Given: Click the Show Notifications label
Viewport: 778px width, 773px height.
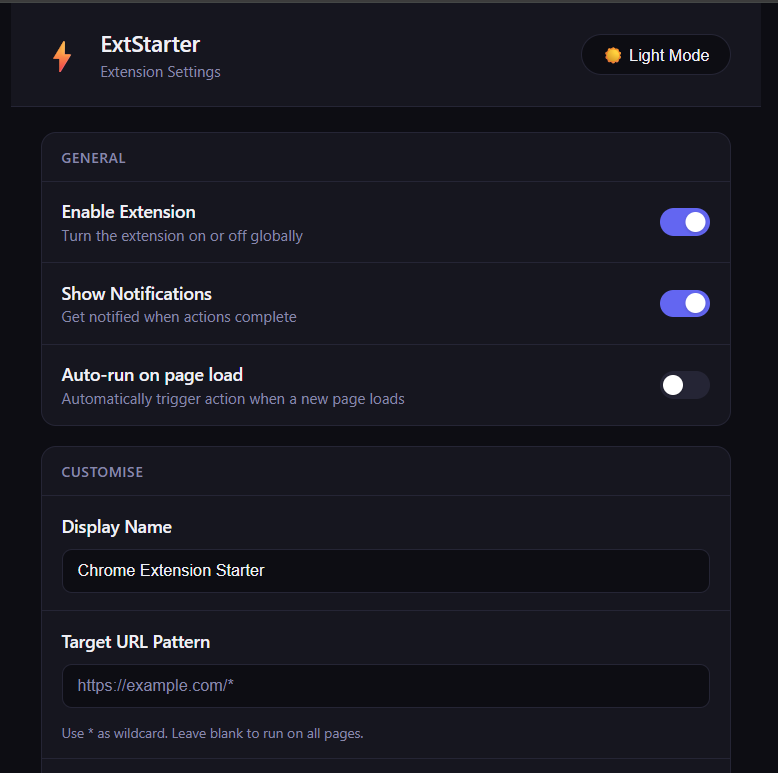Looking at the screenshot, I should pyautogui.click(x=136, y=294).
